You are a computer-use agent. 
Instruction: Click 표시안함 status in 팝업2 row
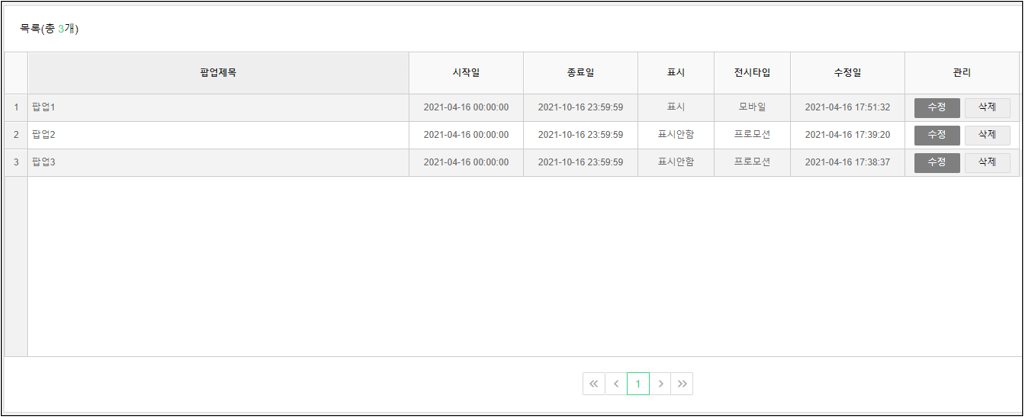676,135
